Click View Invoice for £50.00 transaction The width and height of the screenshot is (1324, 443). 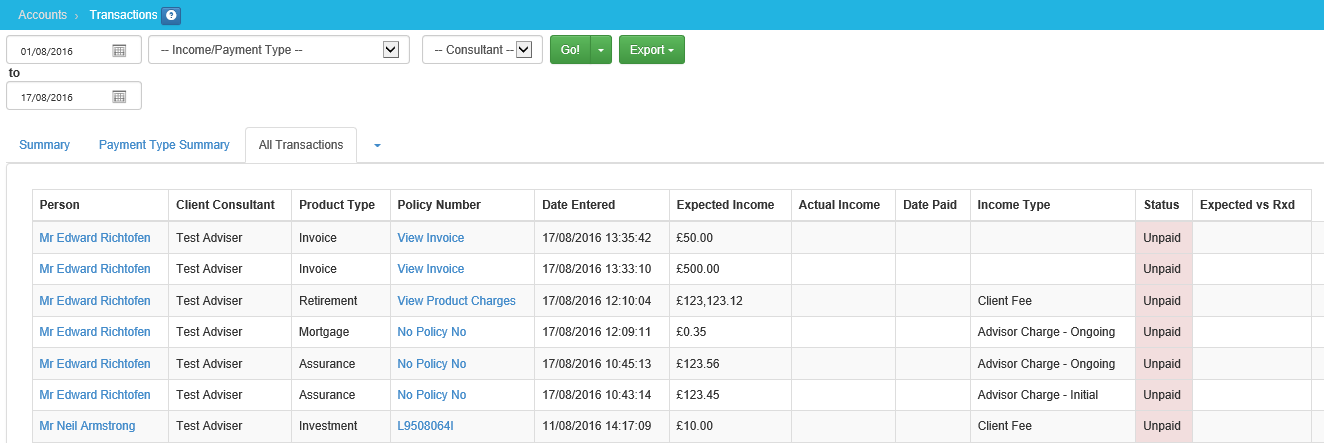pyautogui.click(x=430, y=238)
